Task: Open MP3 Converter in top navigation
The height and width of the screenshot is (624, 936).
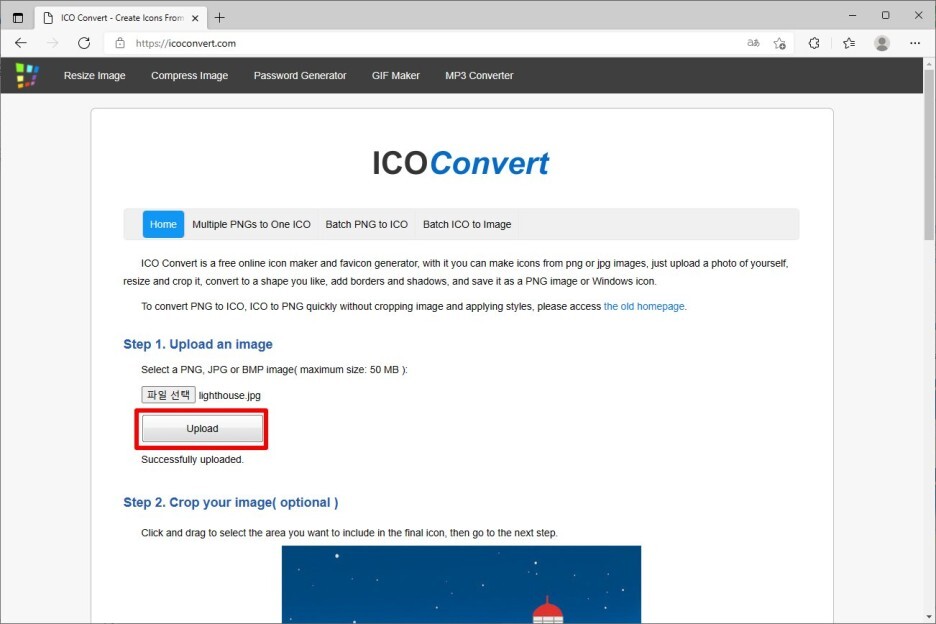Action: click(x=479, y=76)
